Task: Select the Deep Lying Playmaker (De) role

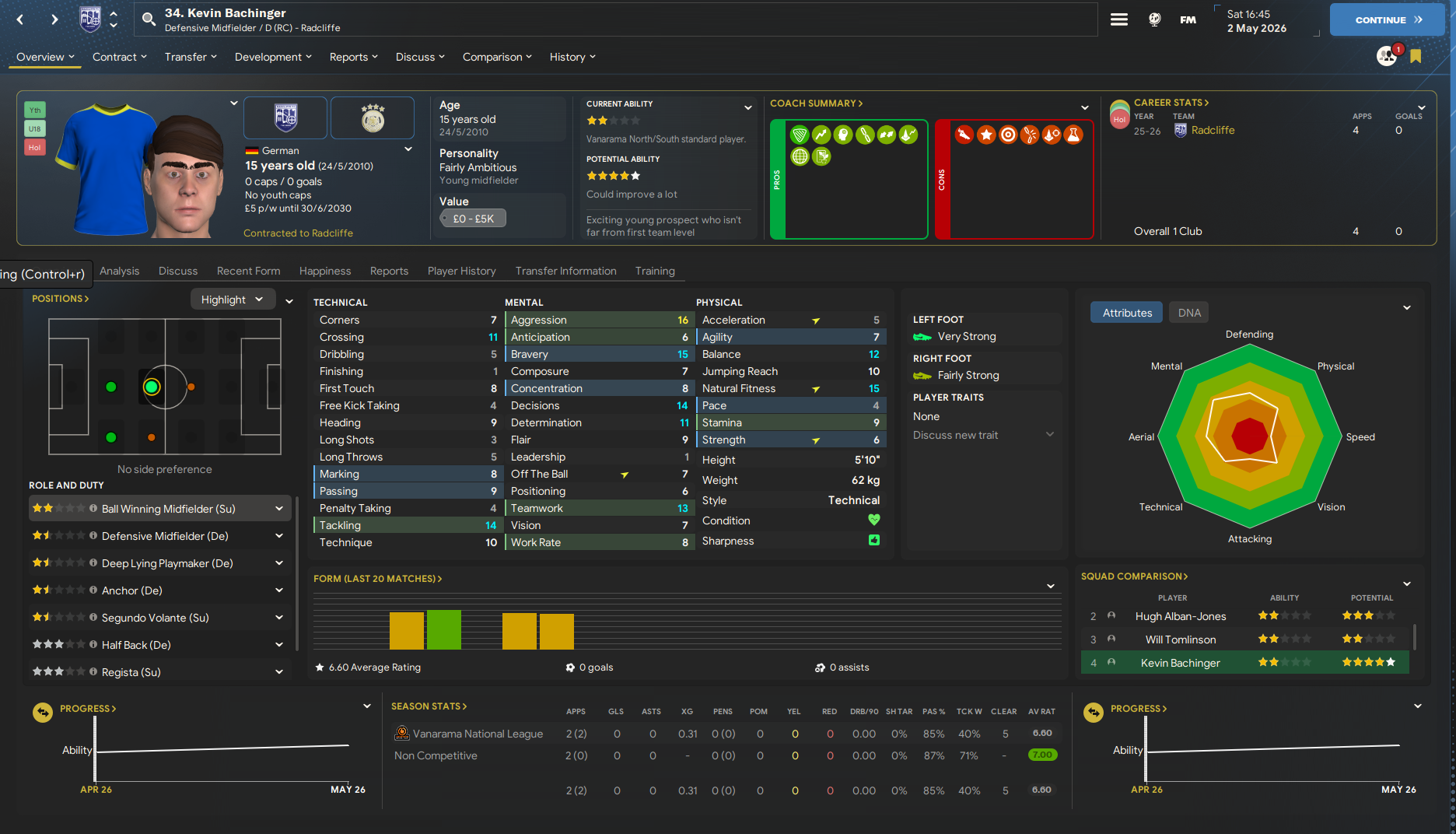Action: tap(160, 563)
